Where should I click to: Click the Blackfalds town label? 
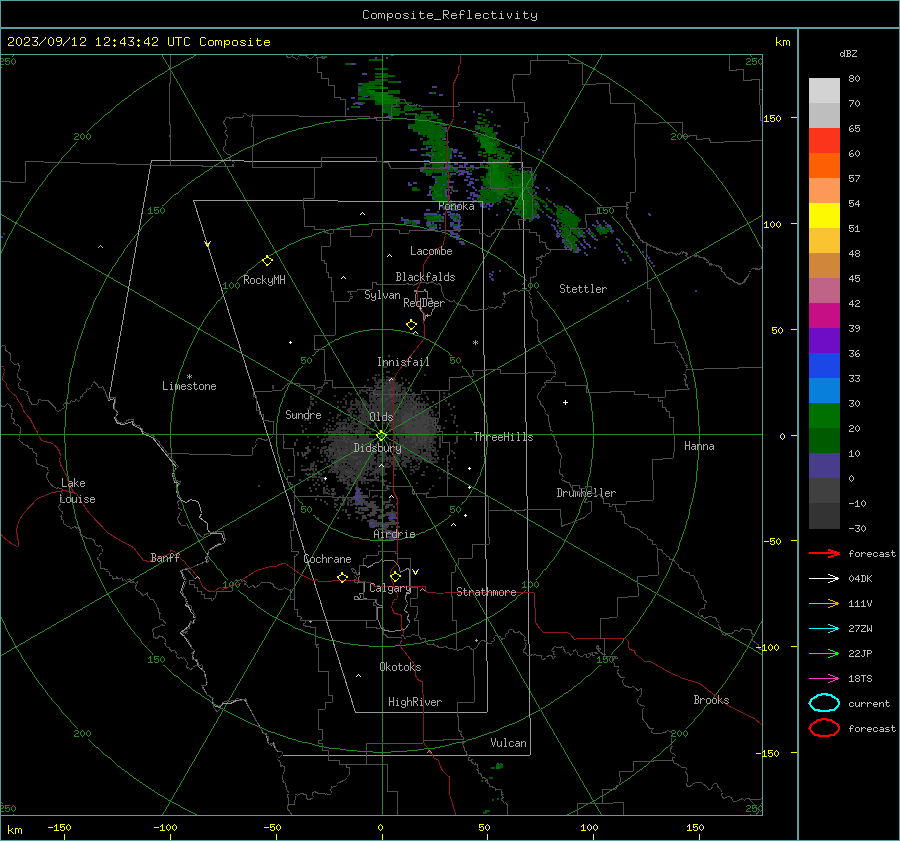tap(425, 277)
